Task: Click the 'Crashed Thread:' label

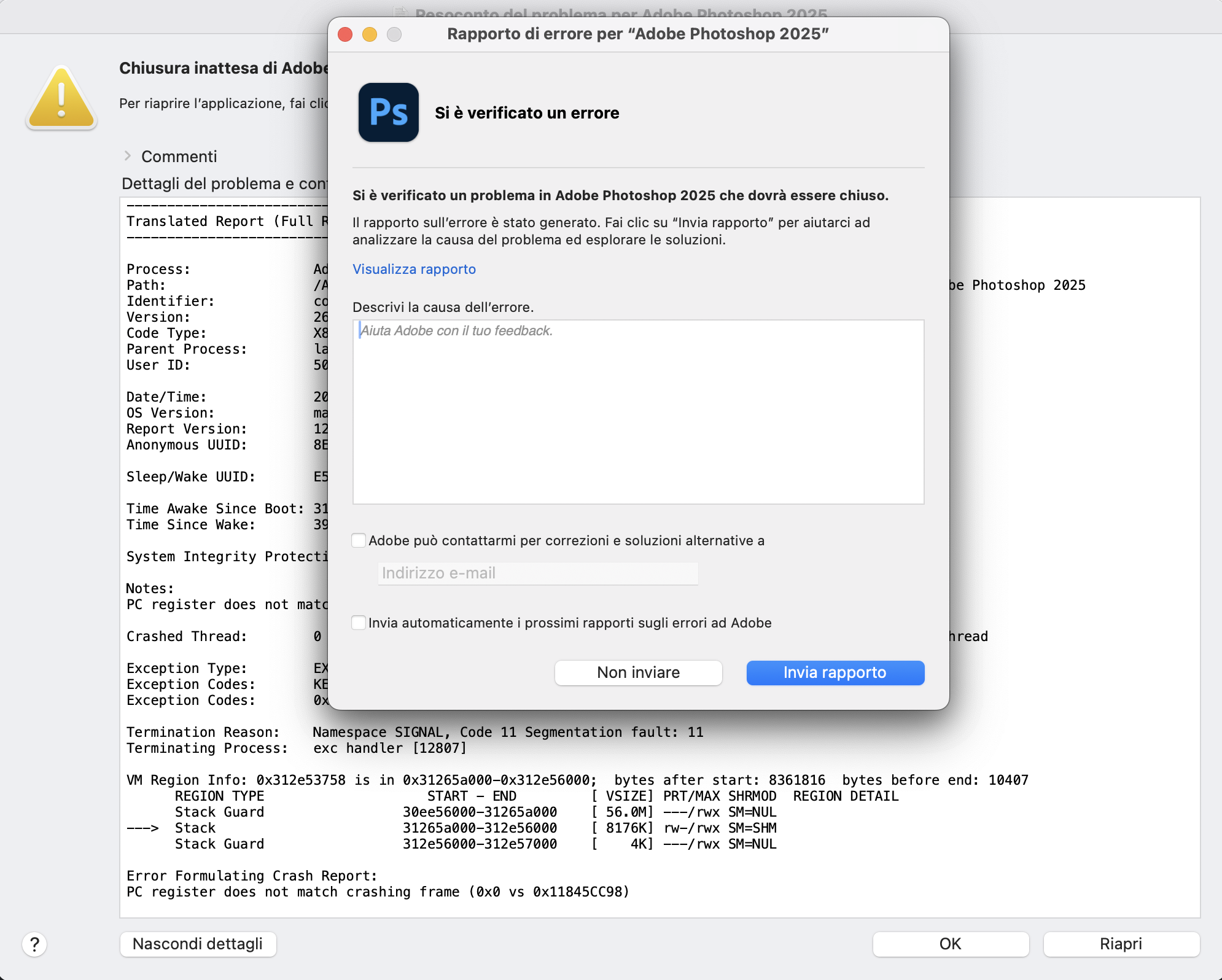Action: (187, 636)
